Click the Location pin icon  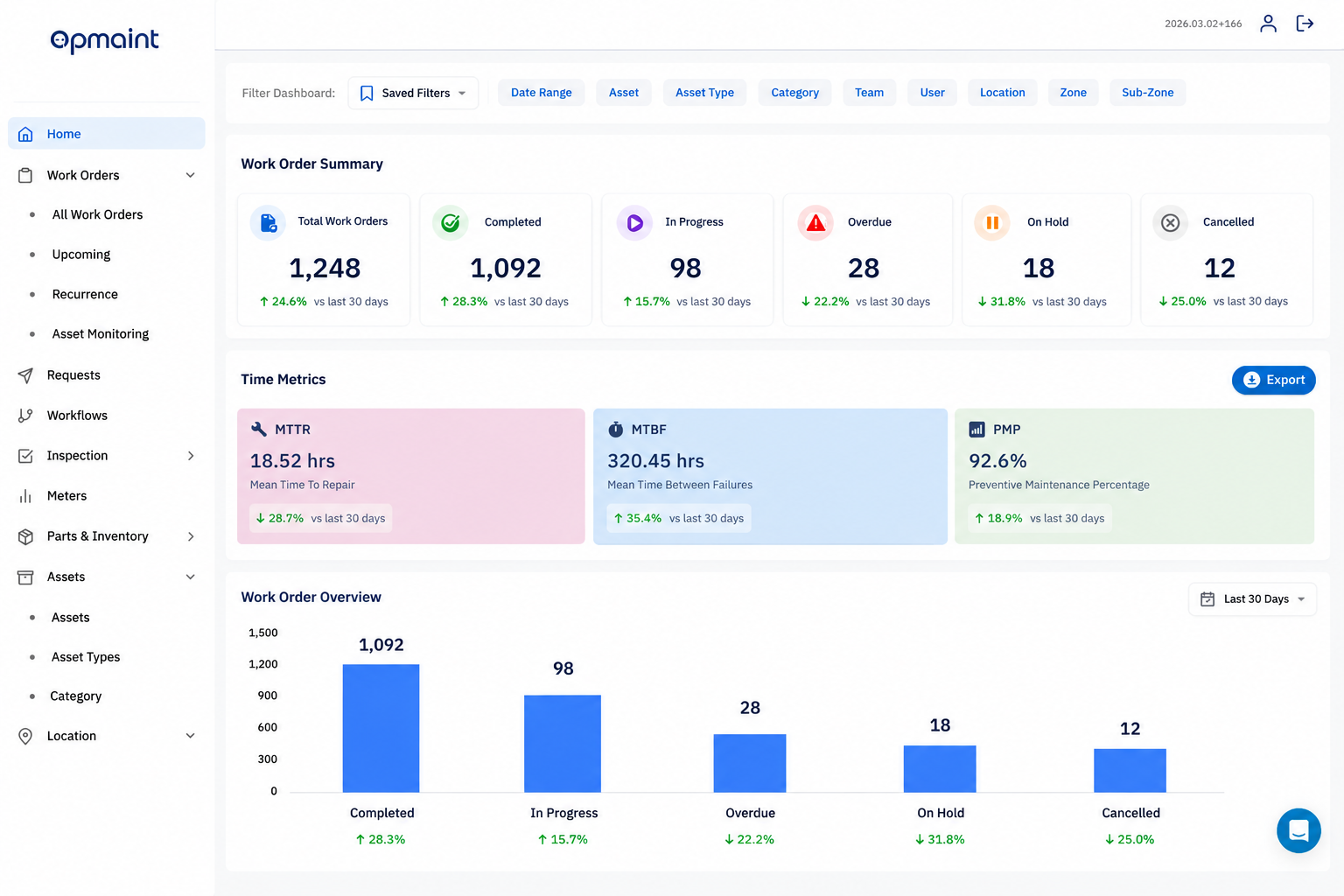click(x=25, y=736)
